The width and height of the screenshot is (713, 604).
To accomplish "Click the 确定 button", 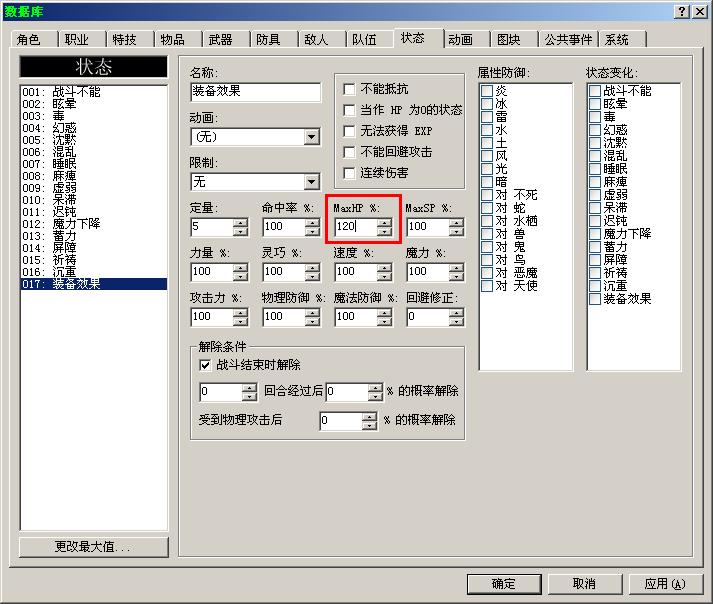I will (504, 584).
